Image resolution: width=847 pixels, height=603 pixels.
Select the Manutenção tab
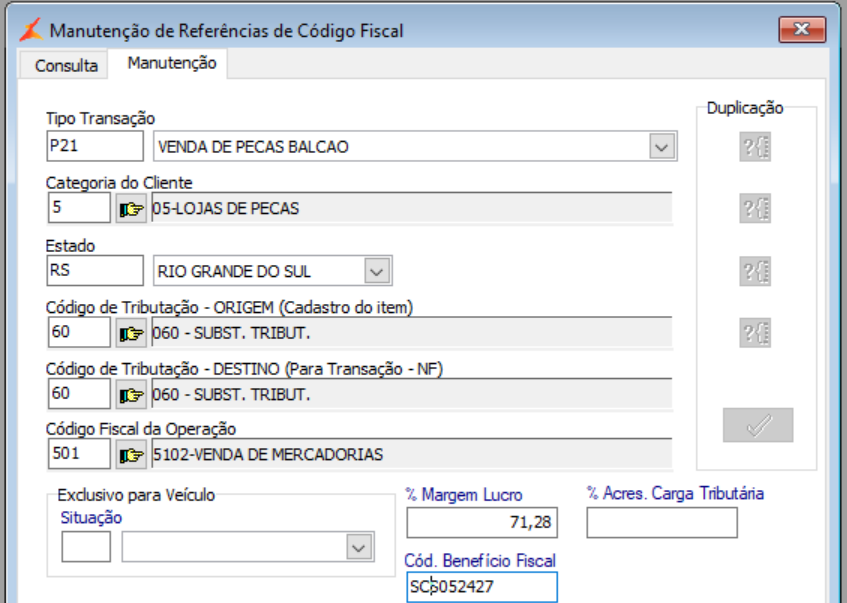(x=171, y=63)
